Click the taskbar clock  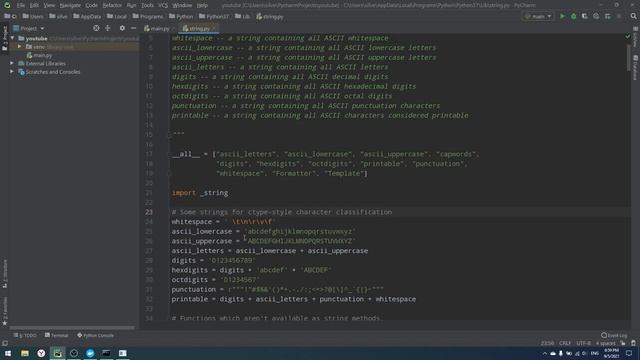click(611, 353)
